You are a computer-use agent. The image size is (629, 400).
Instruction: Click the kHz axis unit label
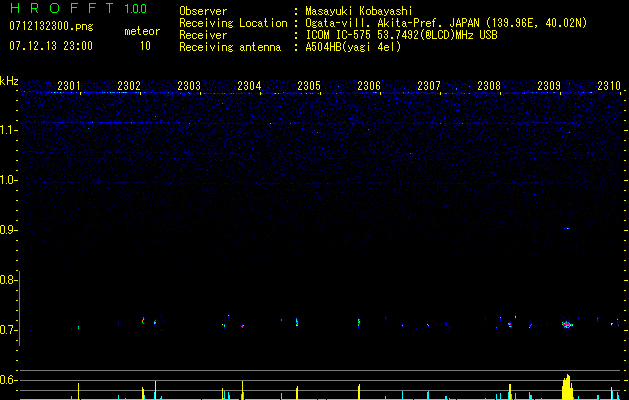click(x=9, y=81)
